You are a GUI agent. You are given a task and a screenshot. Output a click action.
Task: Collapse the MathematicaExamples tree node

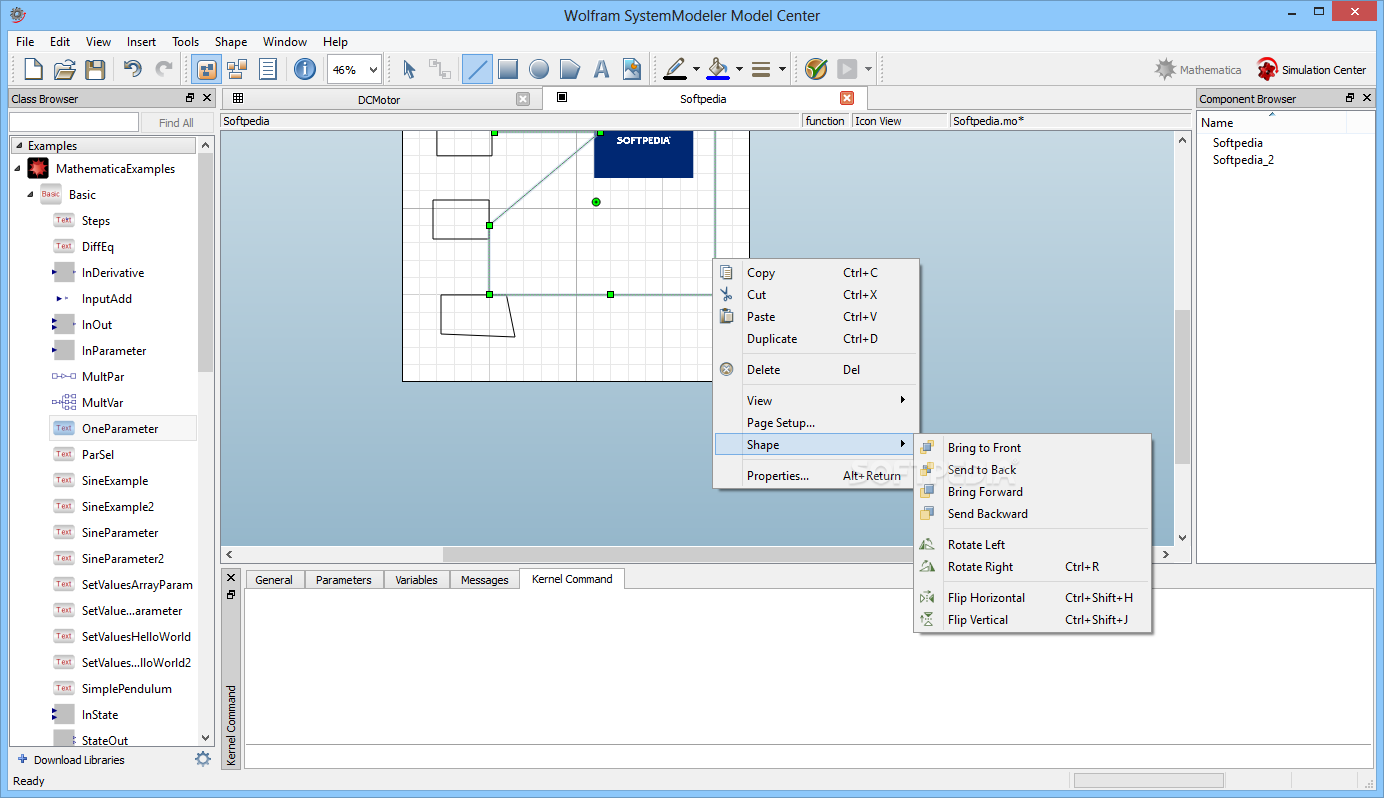(18, 169)
